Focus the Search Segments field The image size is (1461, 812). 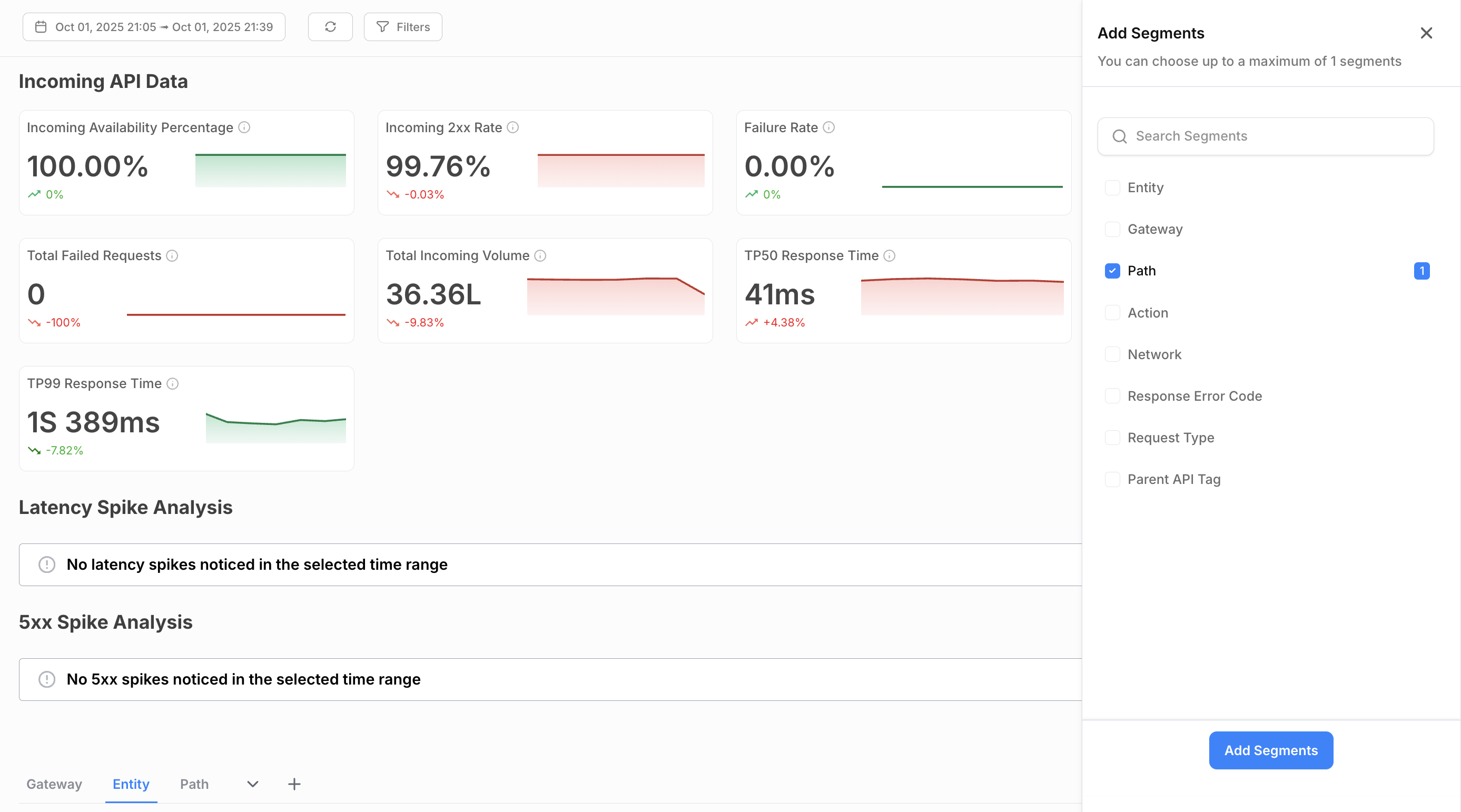[x=1265, y=136]
